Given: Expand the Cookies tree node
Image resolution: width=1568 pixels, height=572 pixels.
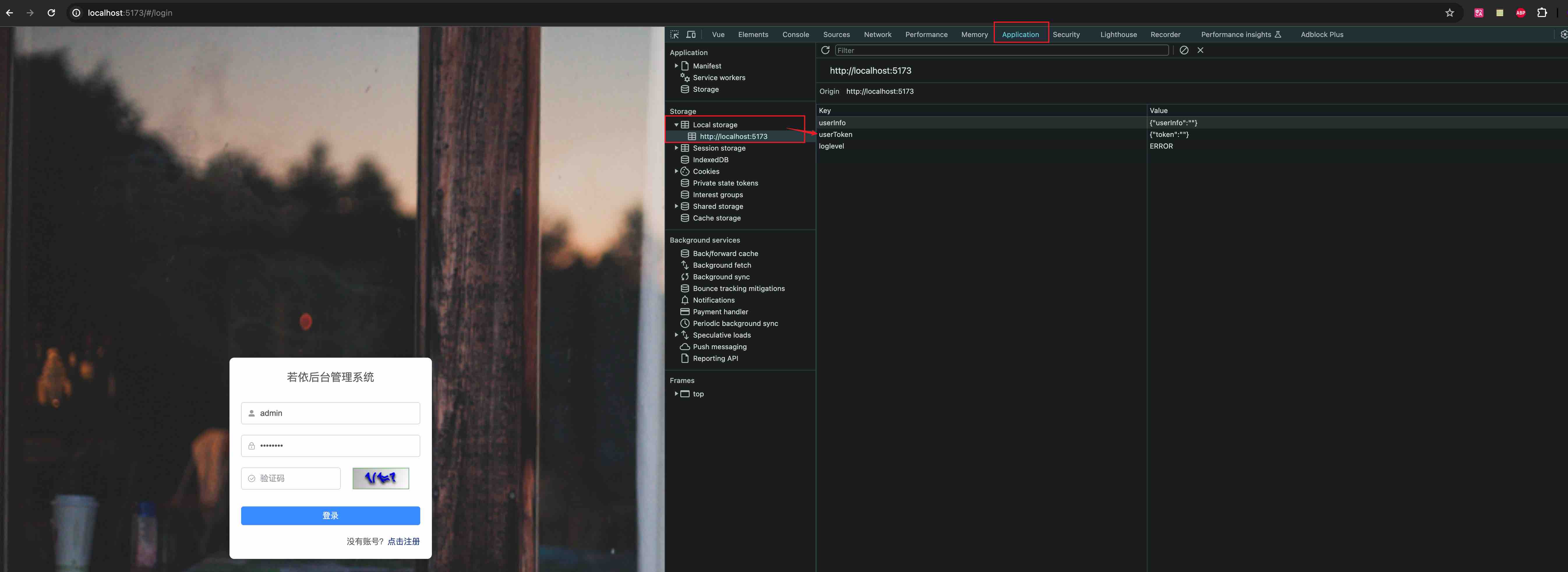Looking at the screenshot, I should tap(676, 172).
